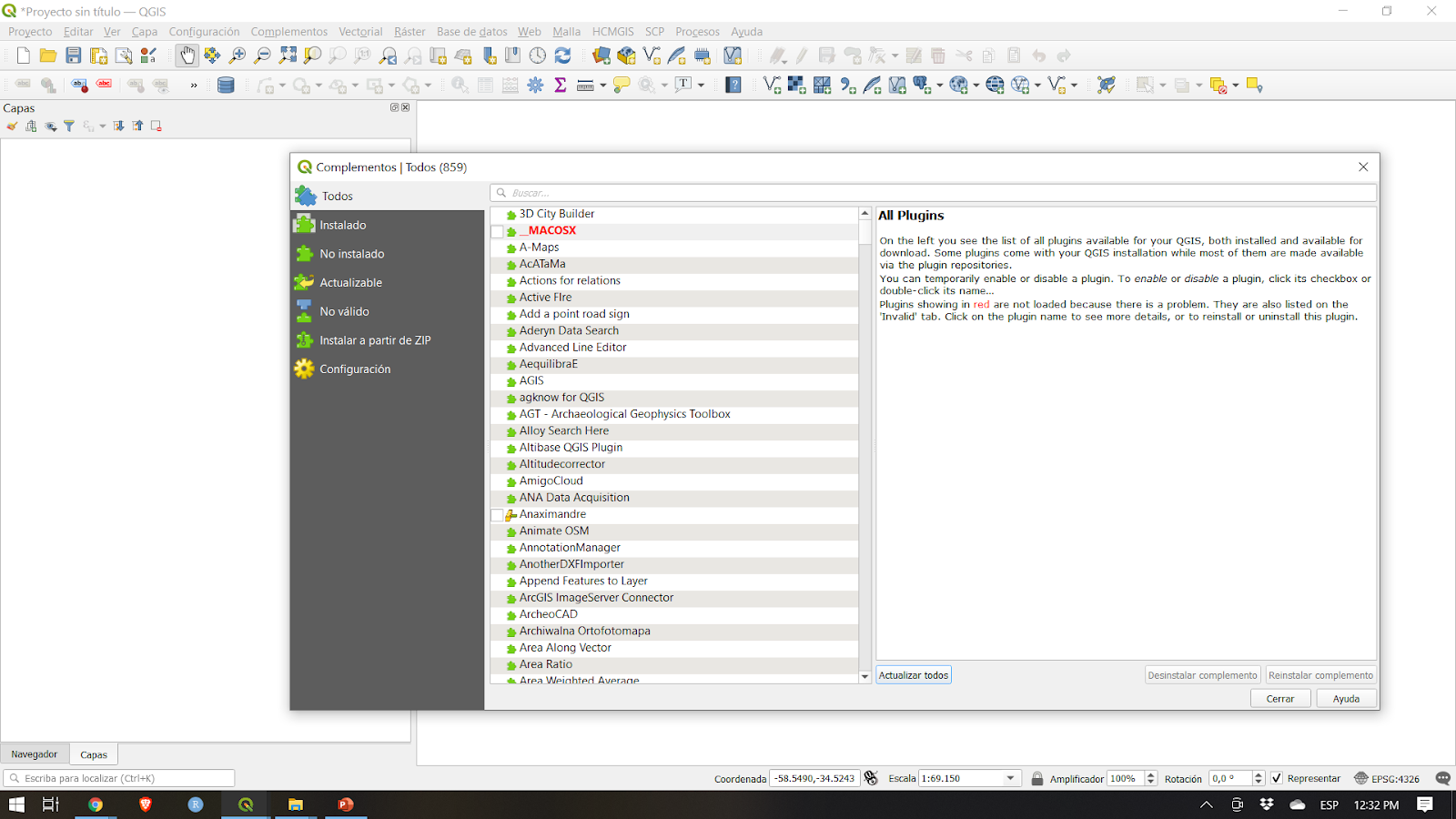
Task: Open the Data Source Manager icon
Action: pyautogui.click(x=601, y=56)
